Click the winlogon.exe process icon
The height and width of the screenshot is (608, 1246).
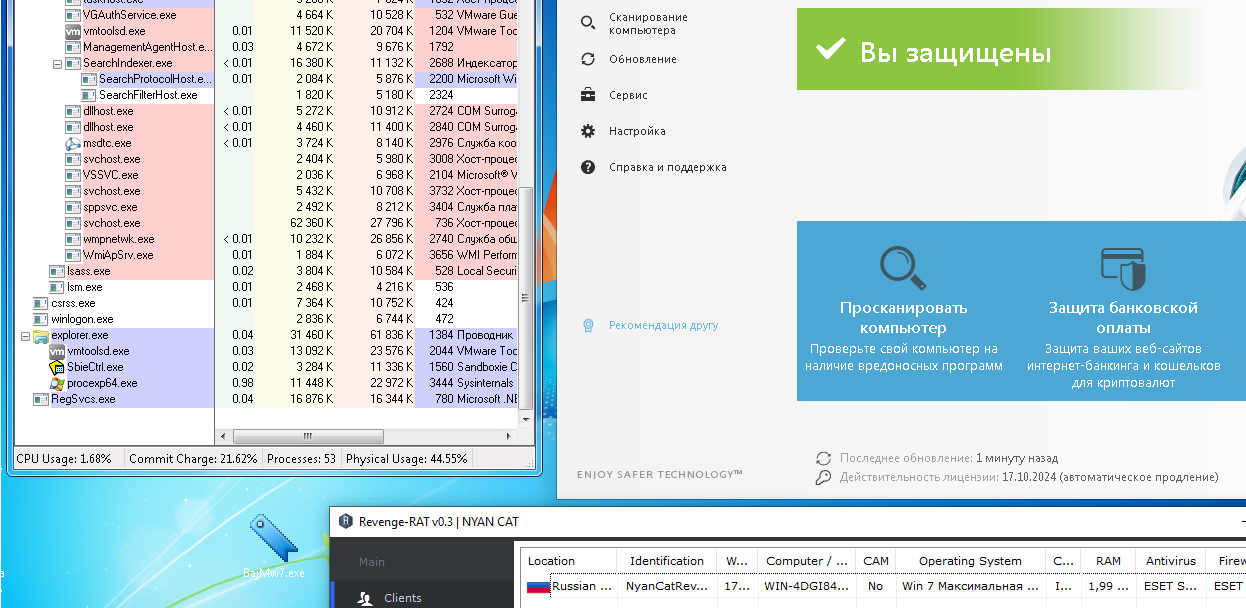click(41, 319)
